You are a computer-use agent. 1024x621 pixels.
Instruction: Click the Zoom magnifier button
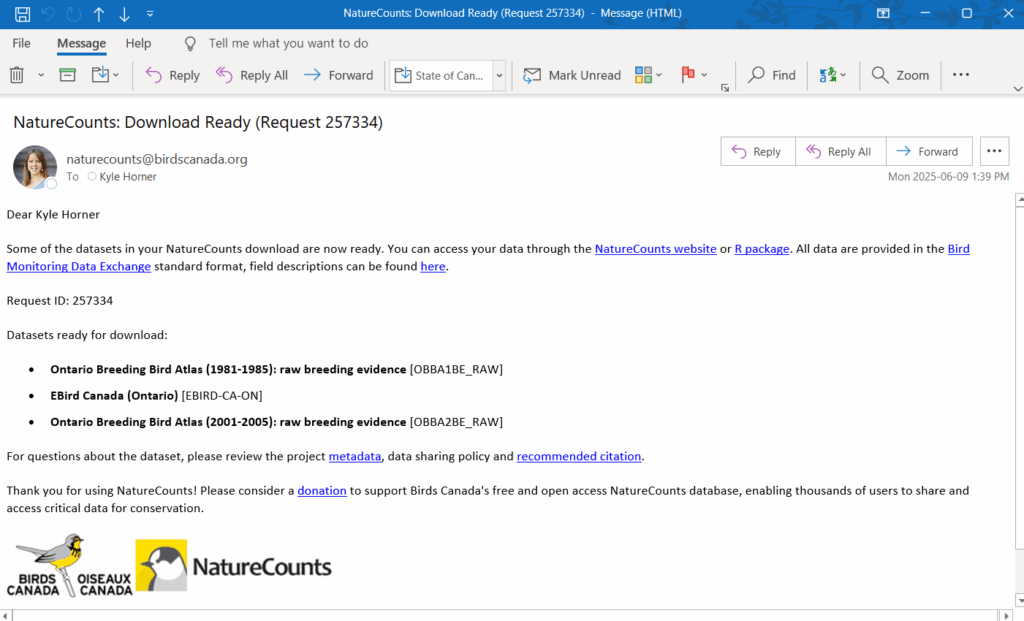900,75
